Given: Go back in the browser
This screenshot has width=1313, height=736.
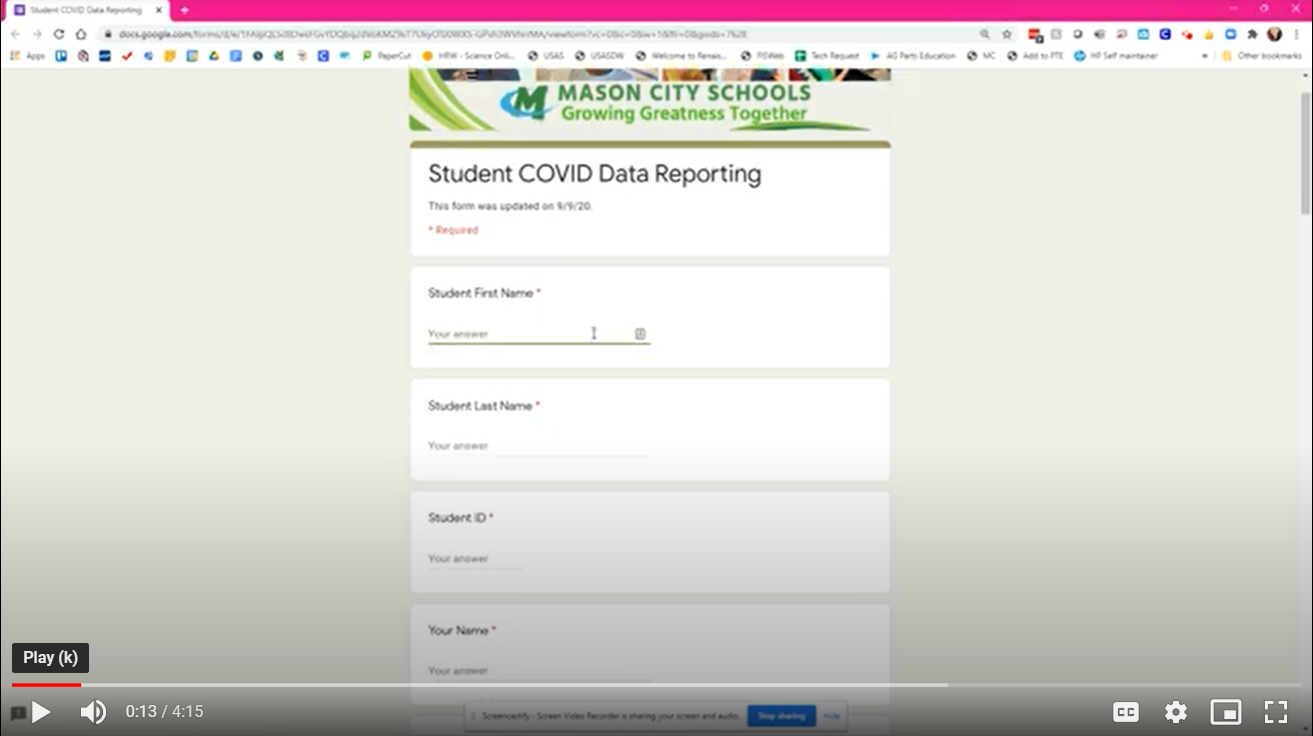Looking at the screenshot, I should [15, 34].
